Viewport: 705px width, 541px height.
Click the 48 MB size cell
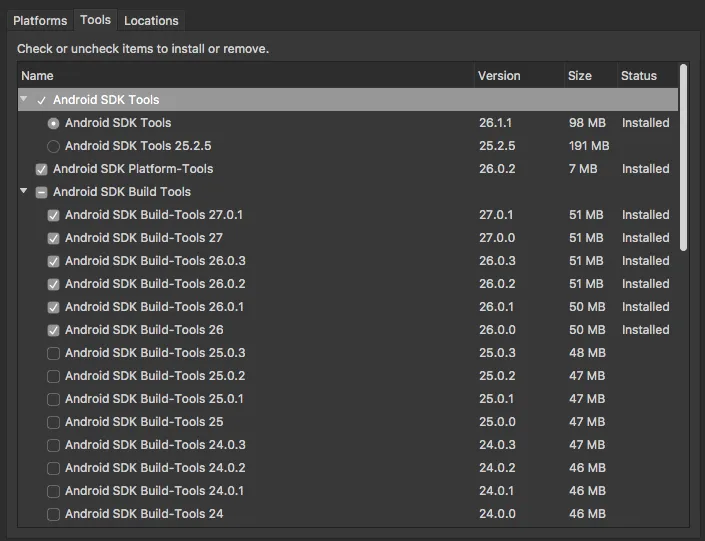tap(587, 353)
